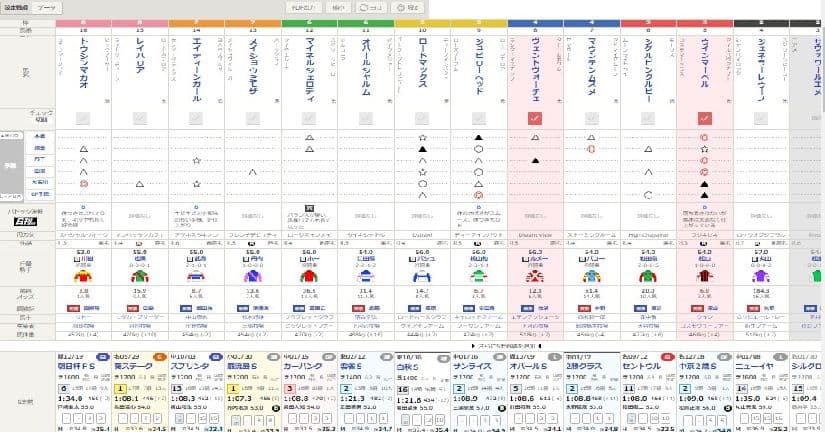Expand the show-more past races bar

506,346
